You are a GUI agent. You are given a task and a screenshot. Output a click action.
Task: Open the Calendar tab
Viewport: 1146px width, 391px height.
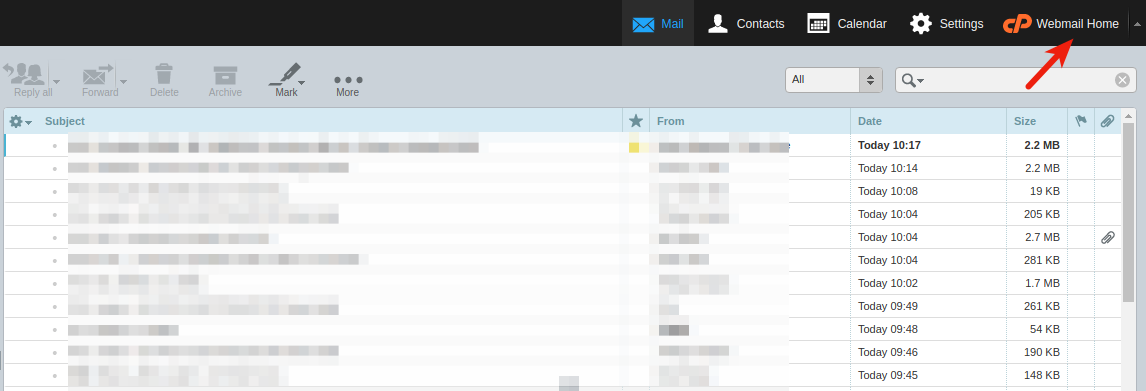pyautogui.click(x=847, y=23)
